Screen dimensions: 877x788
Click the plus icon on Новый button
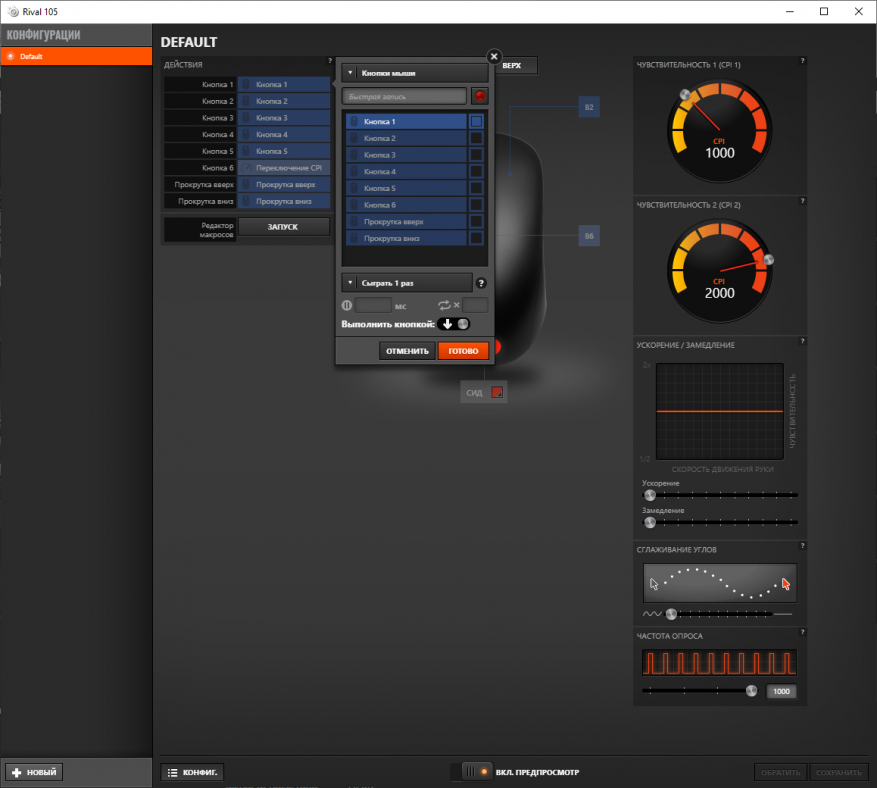[16, 772]
